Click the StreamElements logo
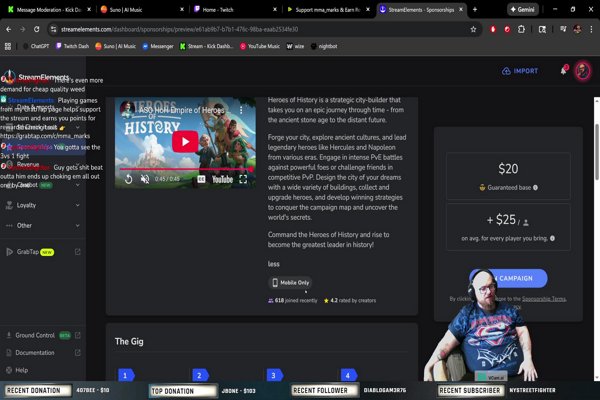Screen dimensions: 600x400 click(x=36, y=77)
